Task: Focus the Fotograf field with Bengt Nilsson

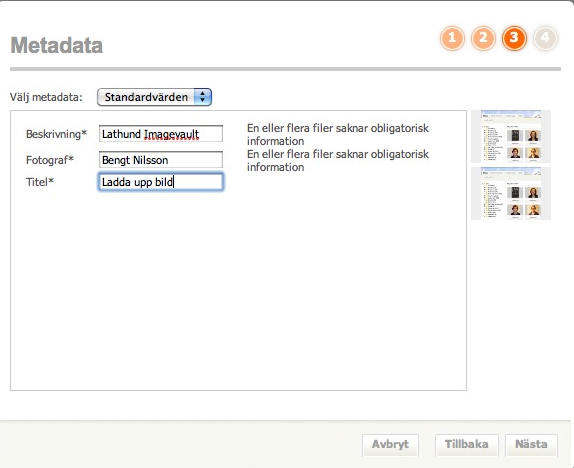Action: point(161,160)
